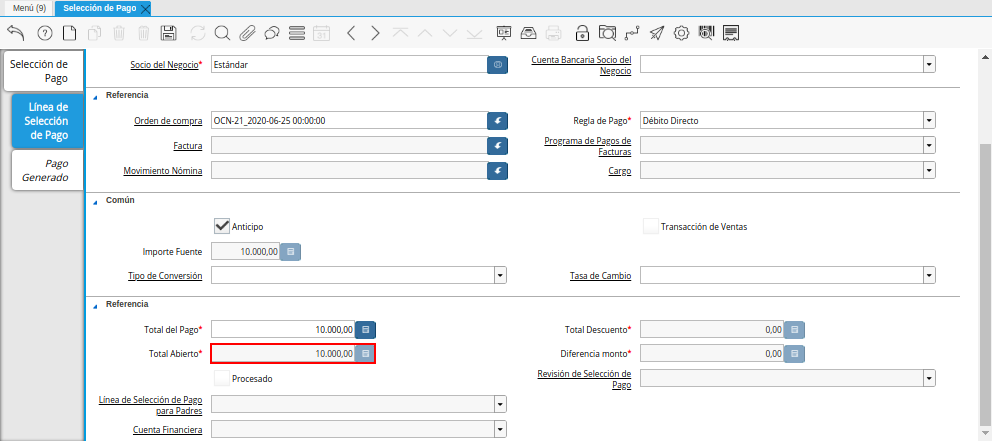The height and width of the screenshot is (441, 992).
Task: Close the Selección de Pago window tab
Action: [x=145, y=9]
